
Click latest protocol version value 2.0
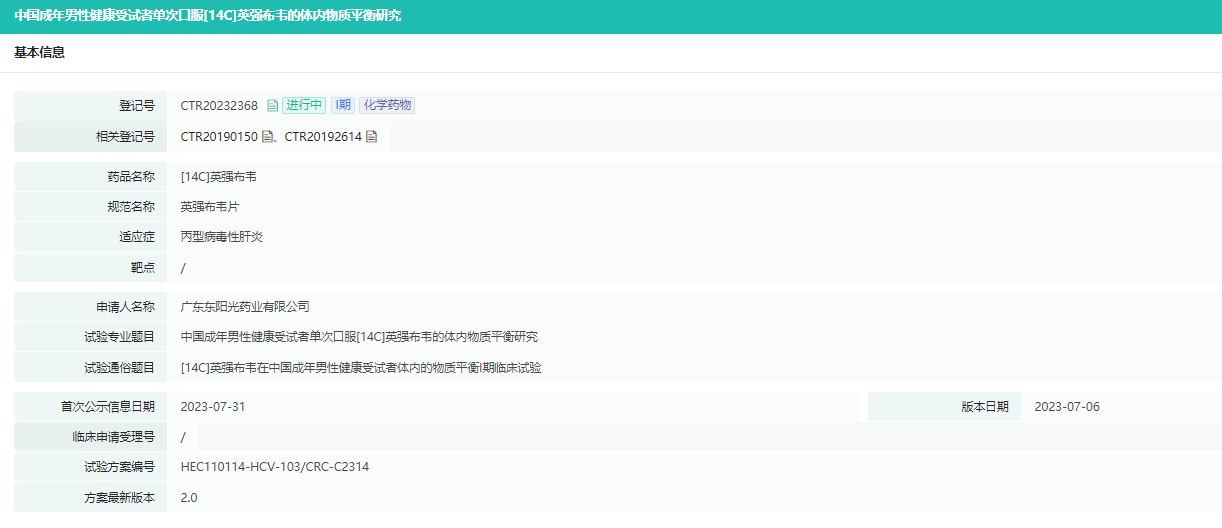point(189,497)
